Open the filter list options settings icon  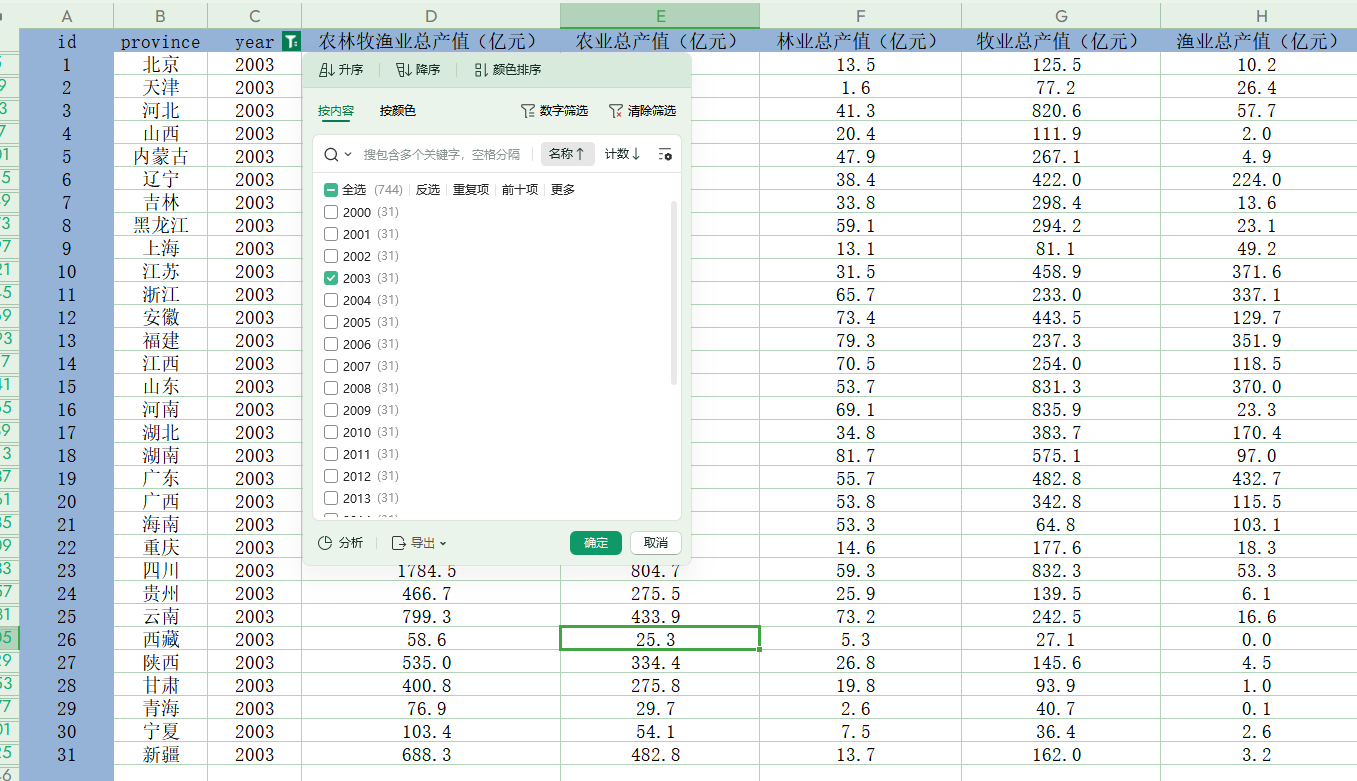(x=665, y=154)
